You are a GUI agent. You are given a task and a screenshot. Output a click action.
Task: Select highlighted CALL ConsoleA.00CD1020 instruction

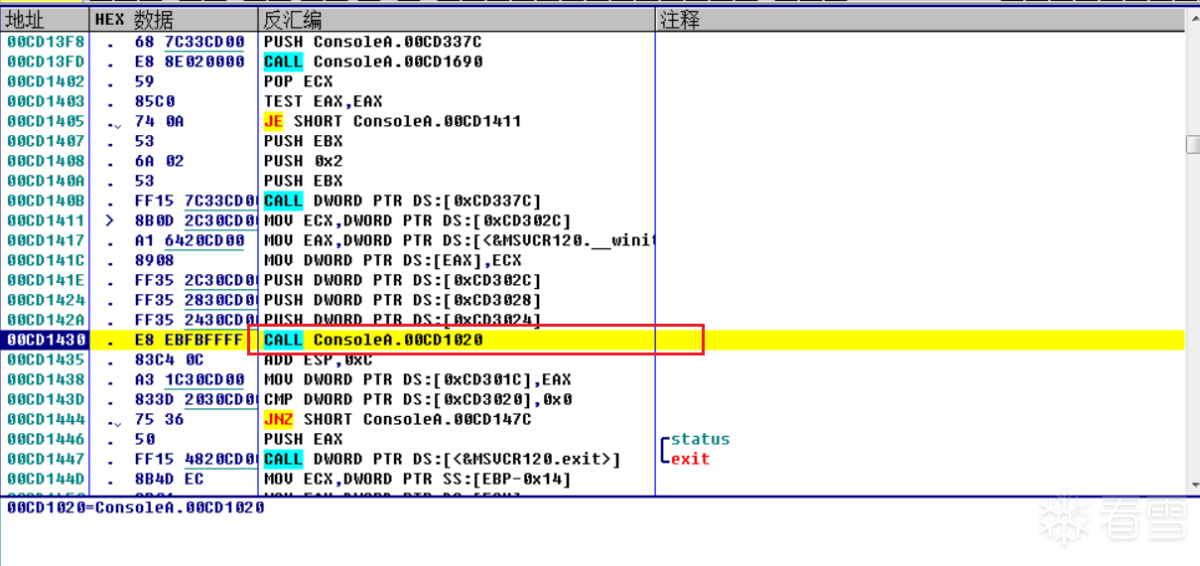point(373,340)
